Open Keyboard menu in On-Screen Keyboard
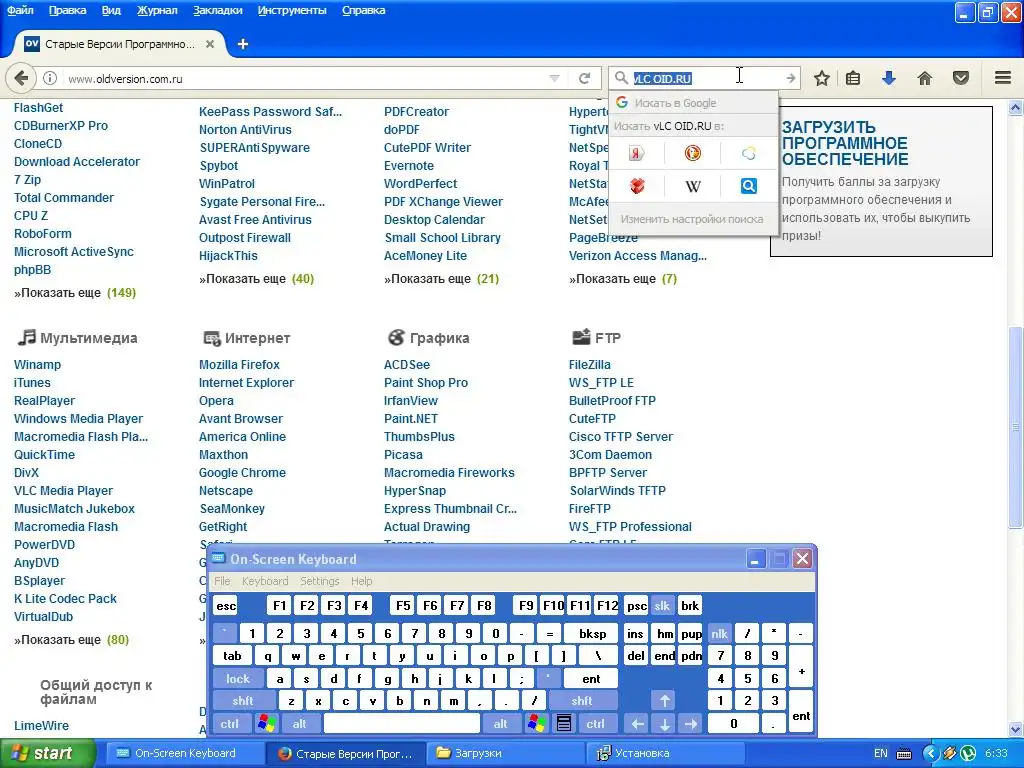Viewport: 1024px width, 768px height. click(x=264, y=581)
